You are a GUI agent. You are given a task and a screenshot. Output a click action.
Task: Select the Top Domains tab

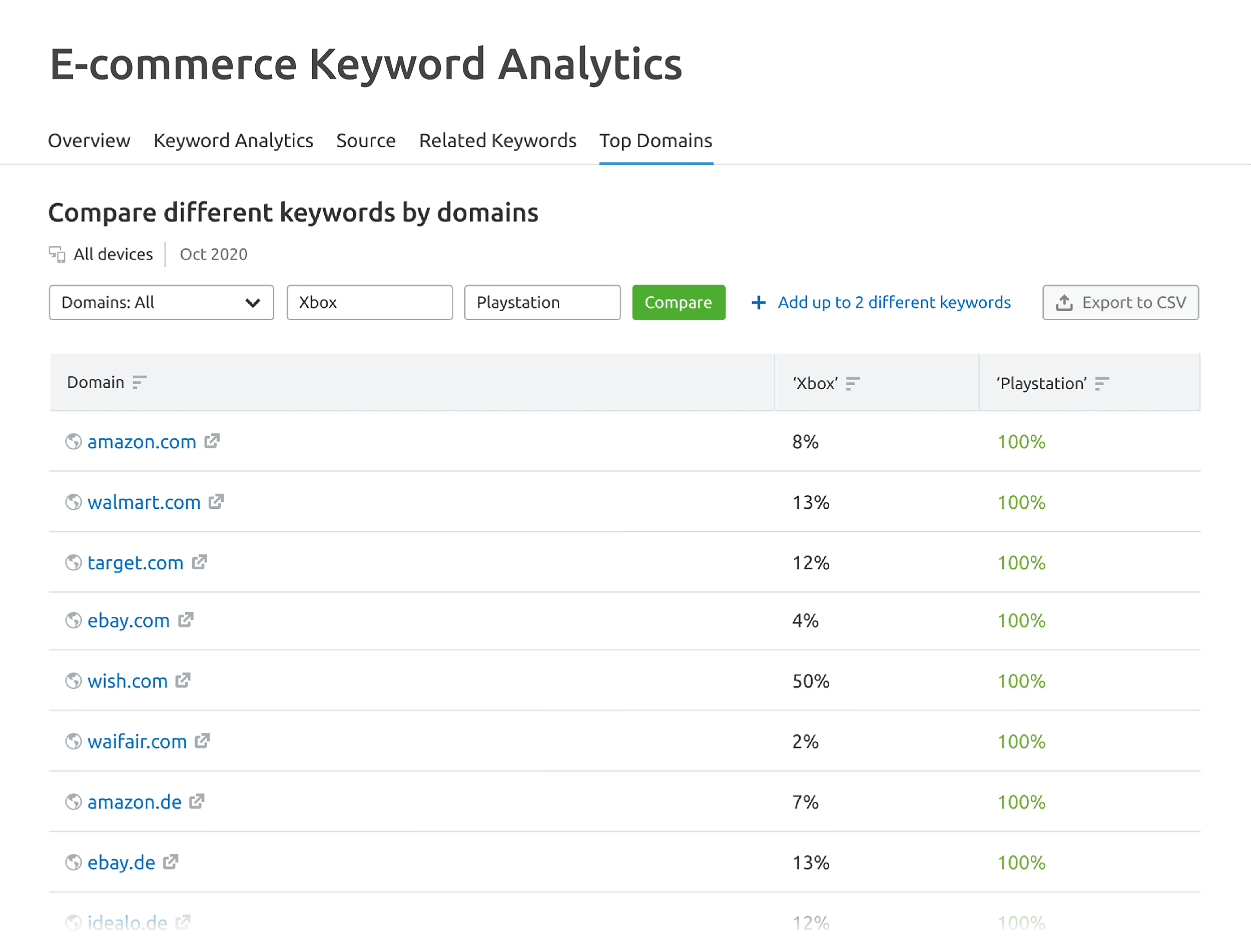(656, 141)
